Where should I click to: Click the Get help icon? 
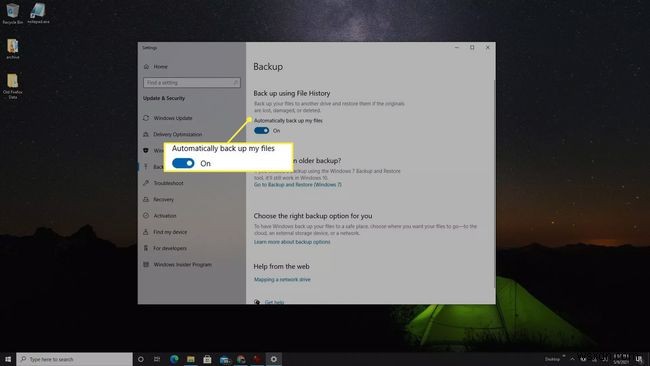[x=257, y=302]
